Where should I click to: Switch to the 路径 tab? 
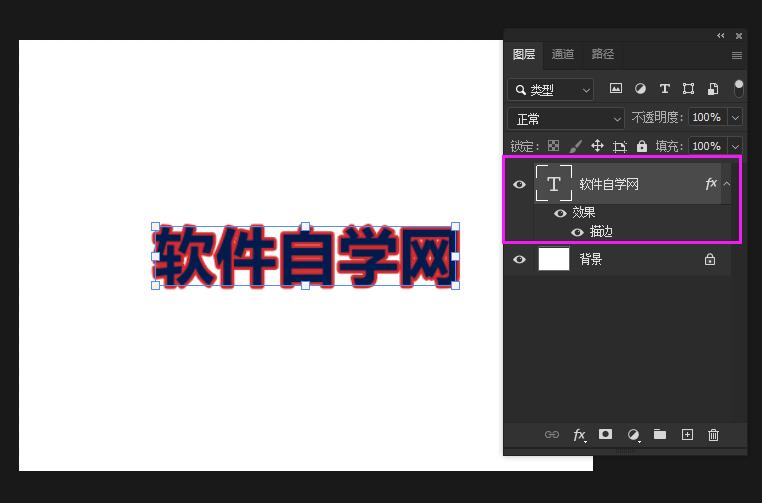(x=603, y=54)
